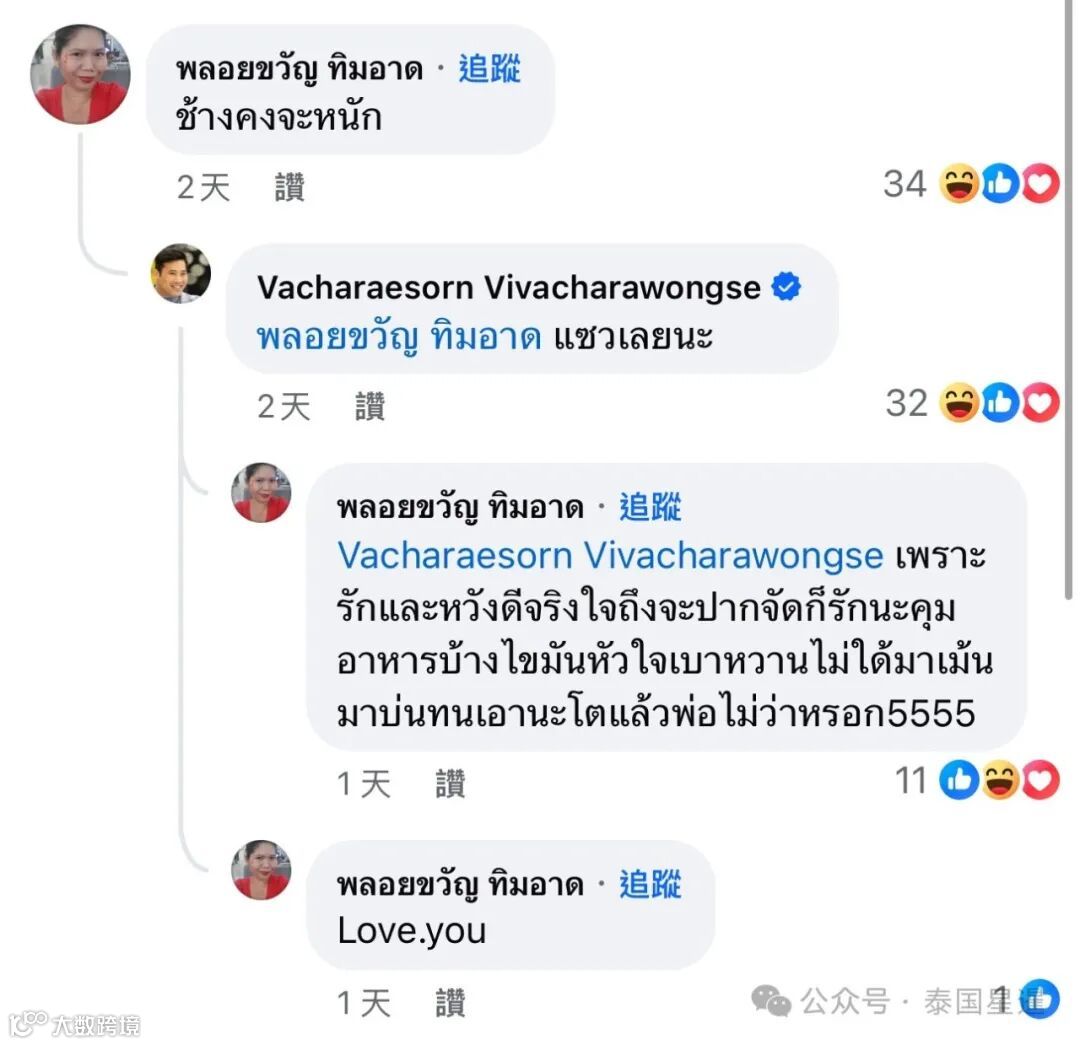Click the thumbs-up reaction on Love.you comment
The height and width of the screenshot is (1045, 1080).
click(1040, 999)
